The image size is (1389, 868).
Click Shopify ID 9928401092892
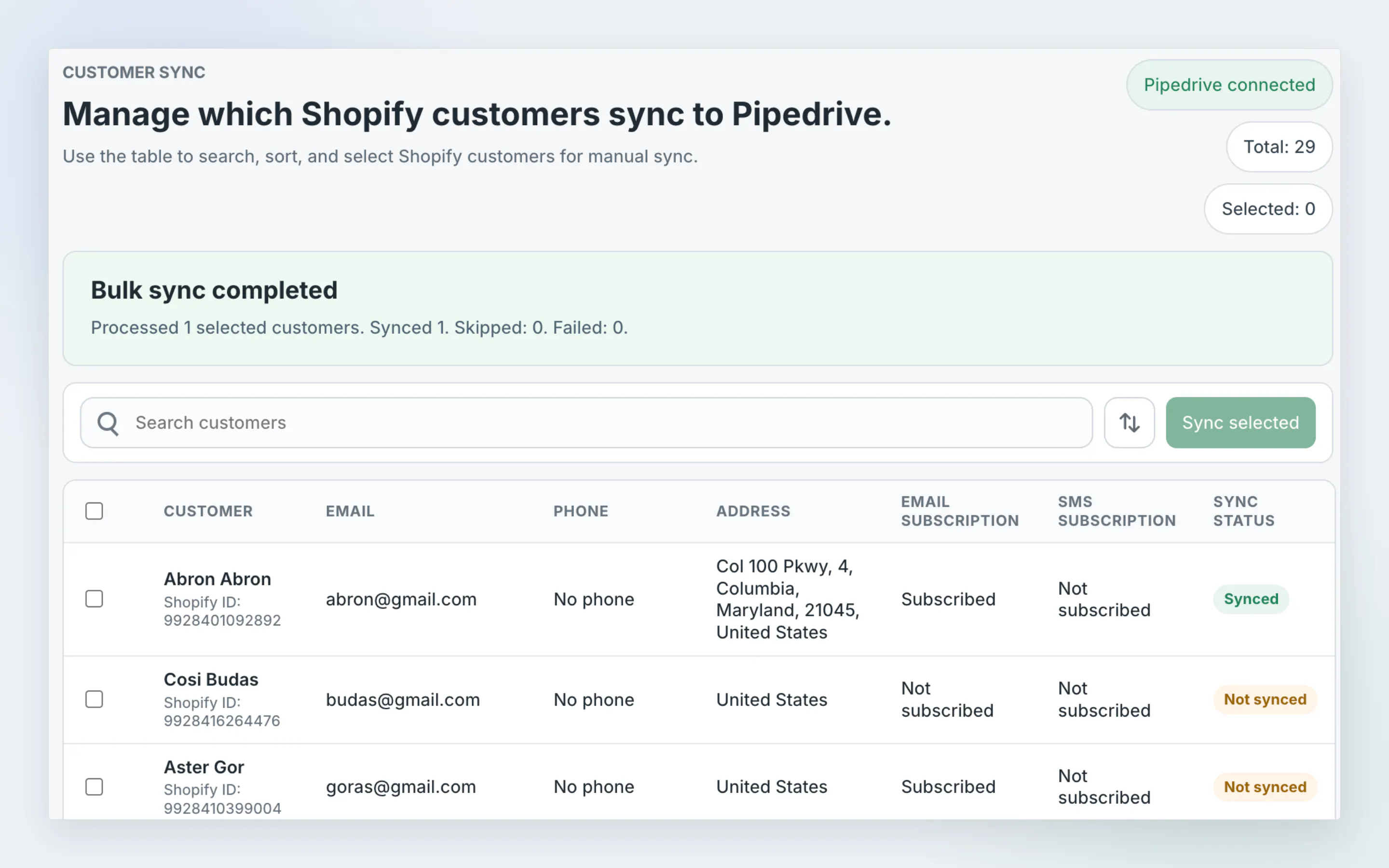pos(222,611)
